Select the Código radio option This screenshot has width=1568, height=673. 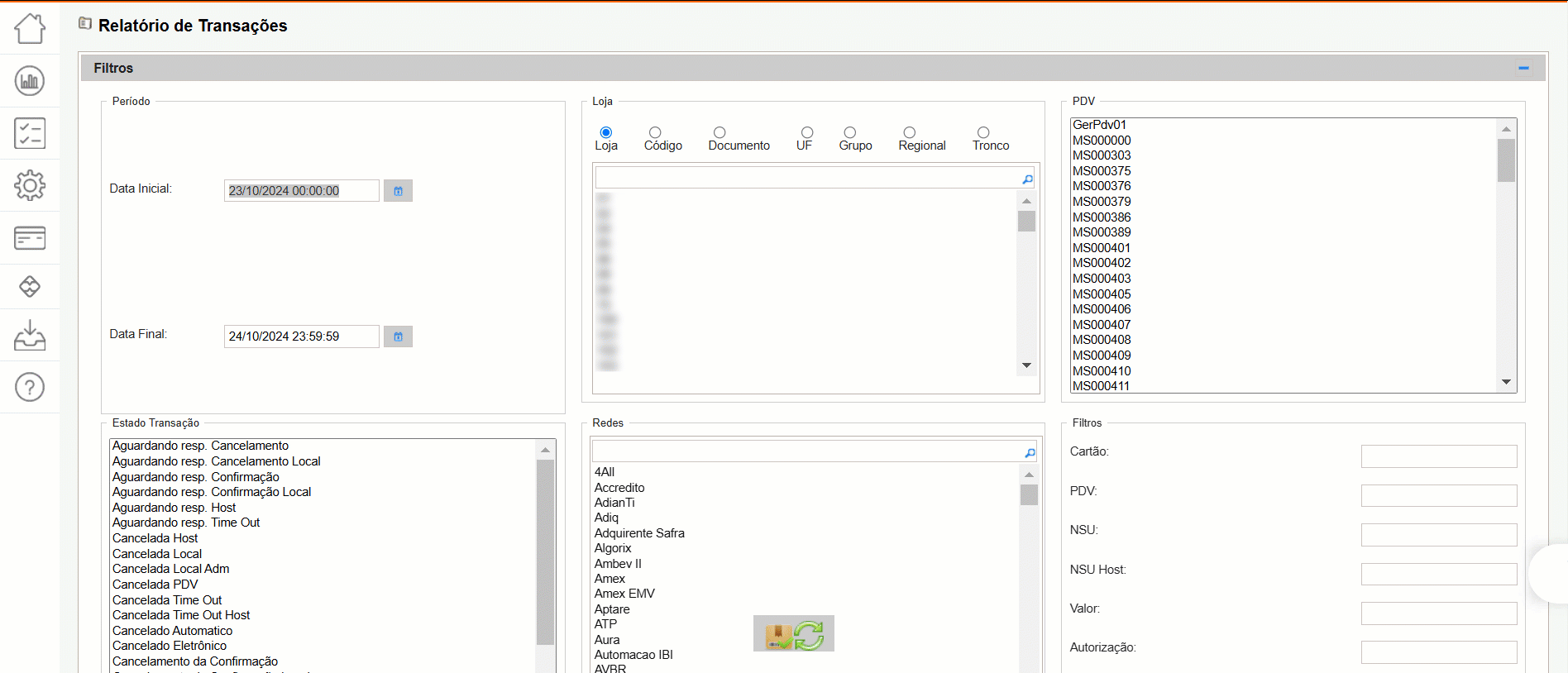coord(655,132)
